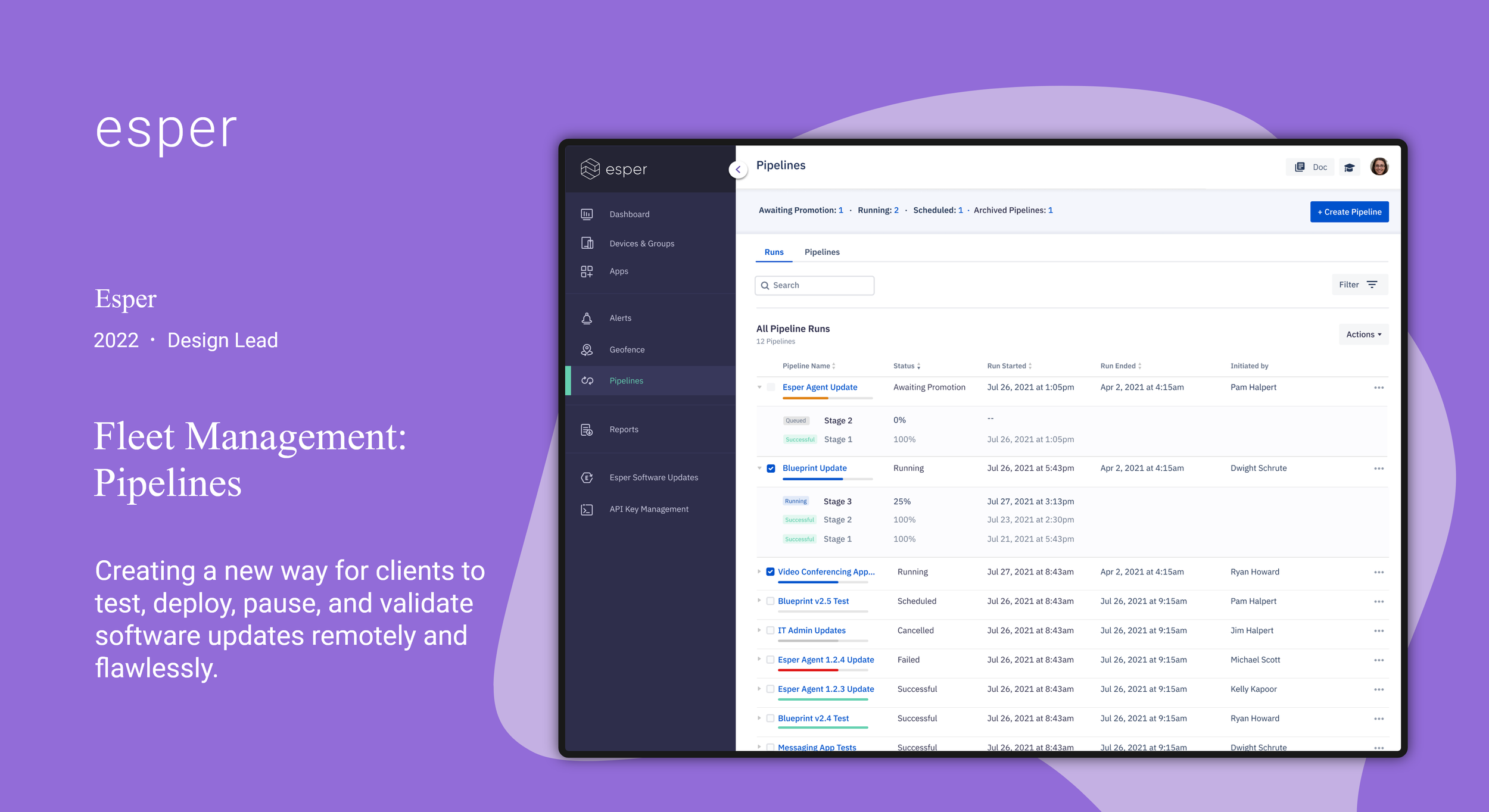Collapse the Esper Agent Update stages
The height and width of the screenshot is (812, 1489).
[x=759, y=387]
